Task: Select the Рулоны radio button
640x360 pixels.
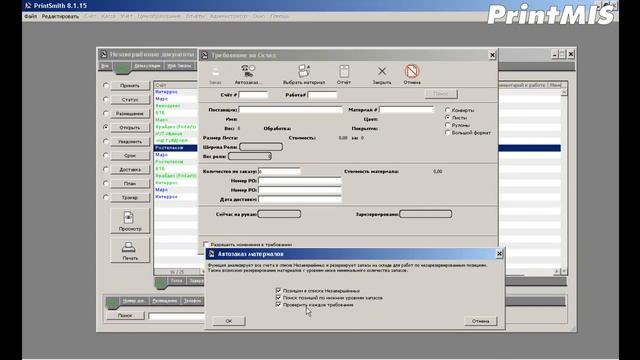Action: coord(448,125)
